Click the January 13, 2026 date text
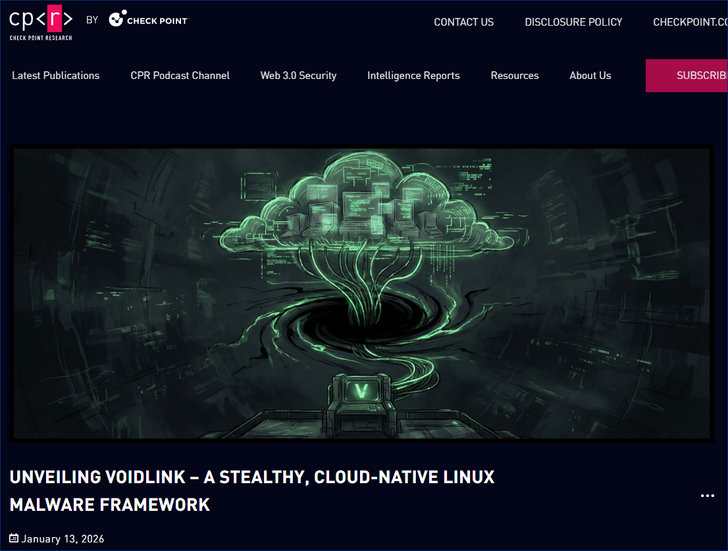The height and width of the screenshot is (551, 728). point(63,539)
